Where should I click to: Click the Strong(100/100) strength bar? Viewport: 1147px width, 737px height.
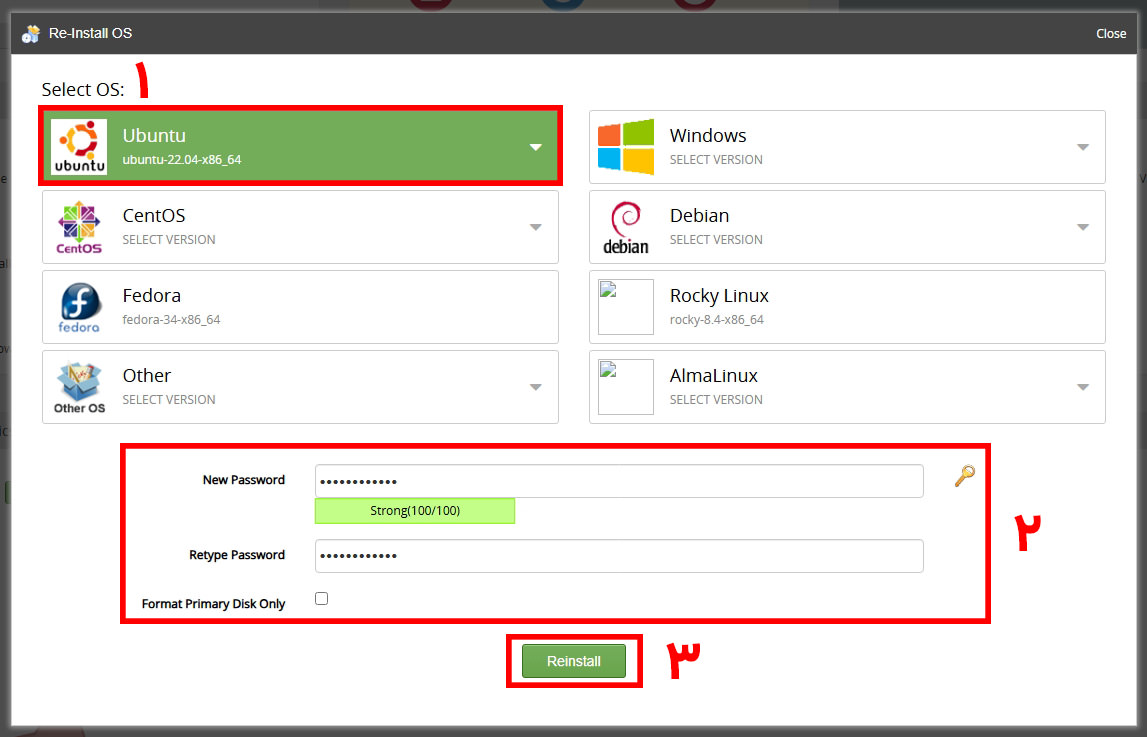[415, 510]
